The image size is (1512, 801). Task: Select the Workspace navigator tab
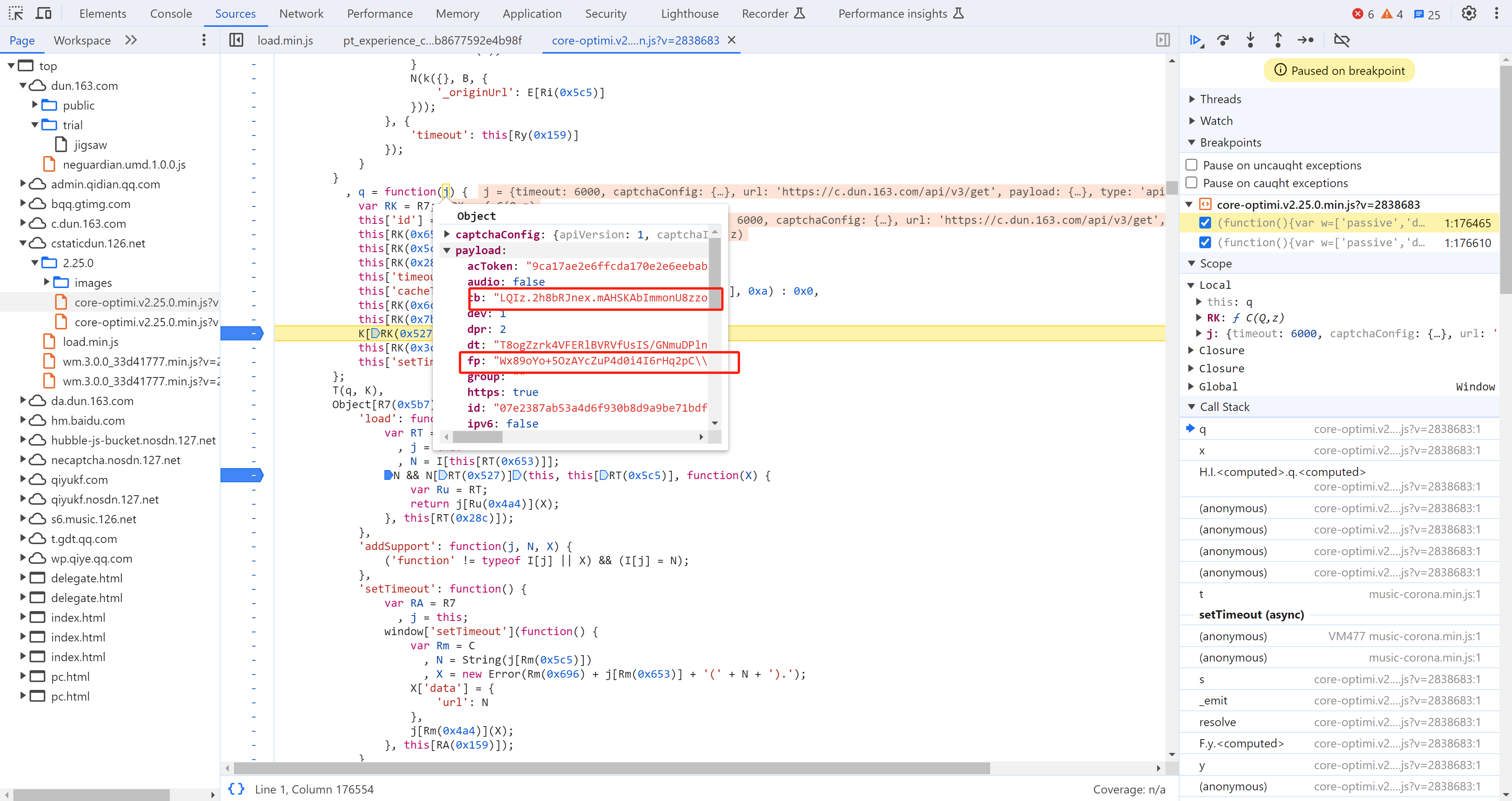point(82,40)
